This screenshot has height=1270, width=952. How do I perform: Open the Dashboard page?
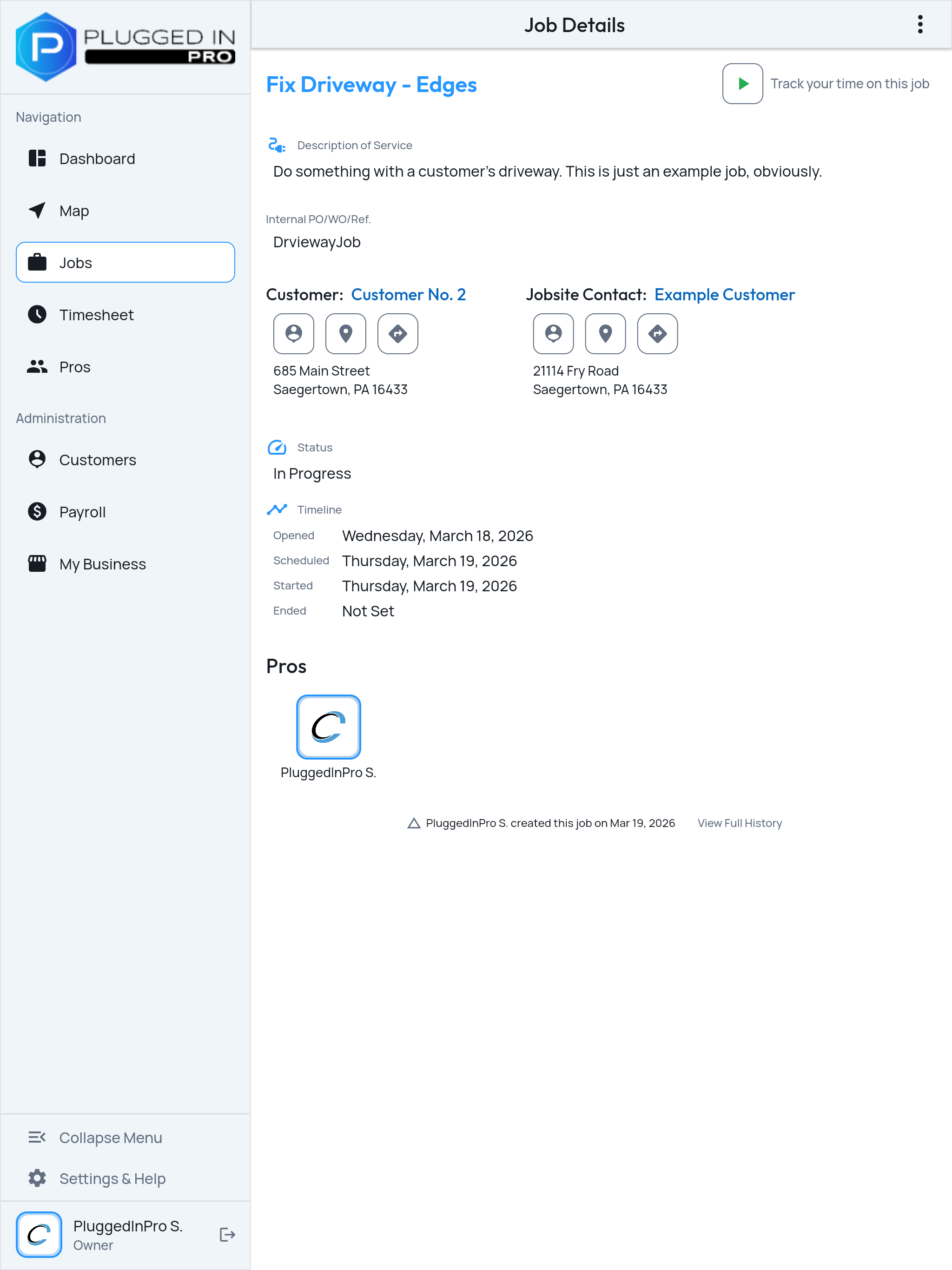[125, 159]
